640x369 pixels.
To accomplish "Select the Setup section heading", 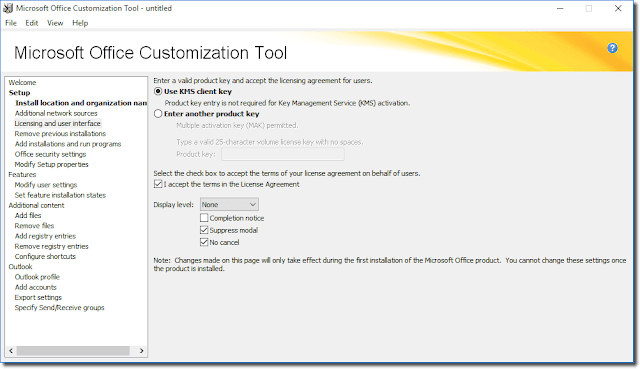I will 19,93.
